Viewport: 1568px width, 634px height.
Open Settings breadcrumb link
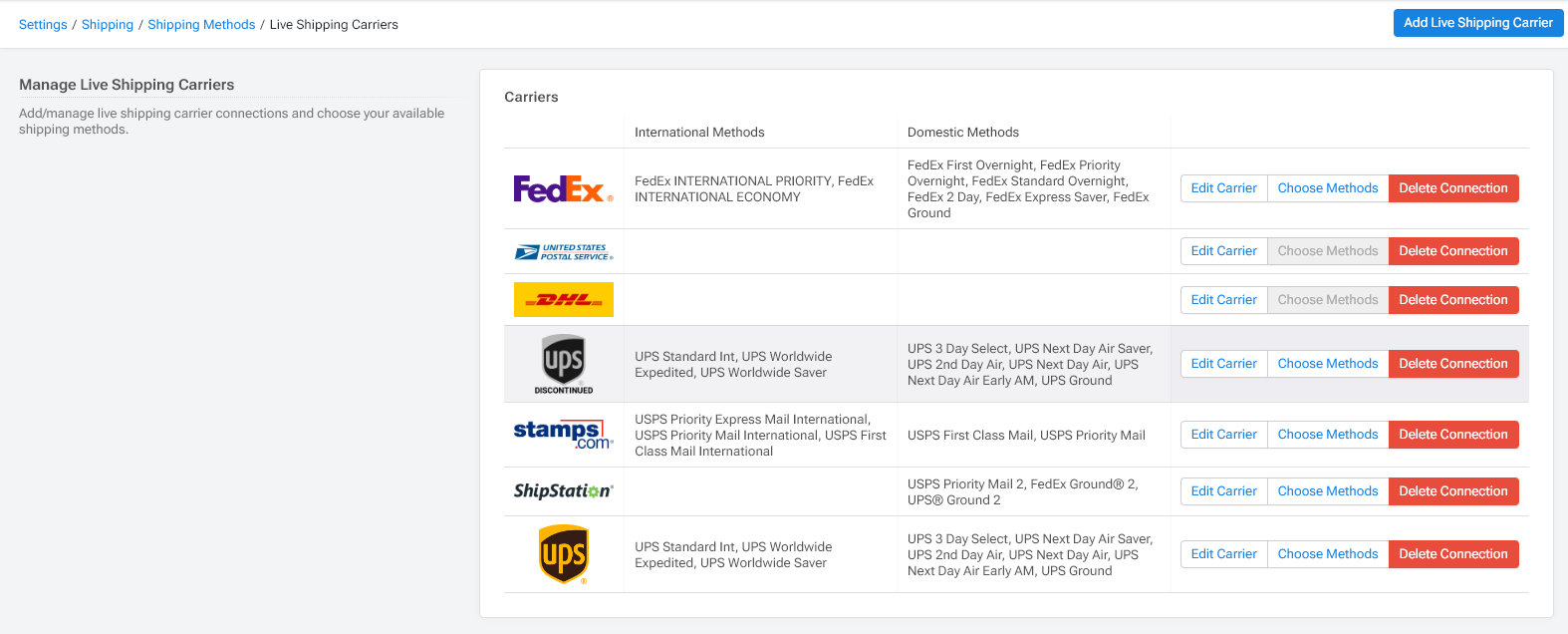coord(43,25)
